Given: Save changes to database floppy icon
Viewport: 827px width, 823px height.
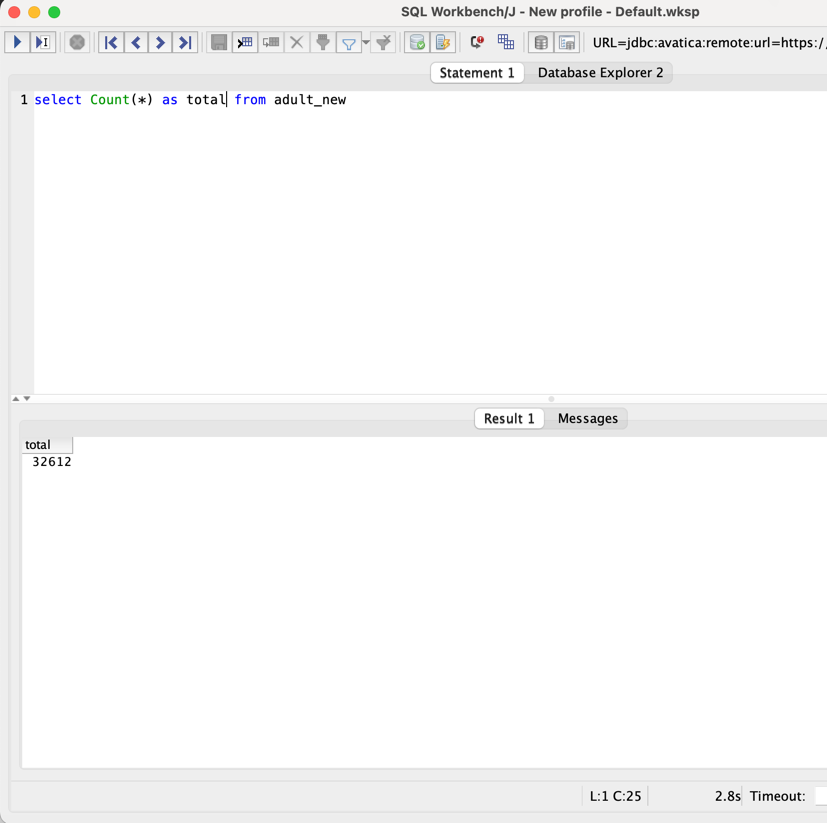Looking at the screenshot, I should click(219, 42).
